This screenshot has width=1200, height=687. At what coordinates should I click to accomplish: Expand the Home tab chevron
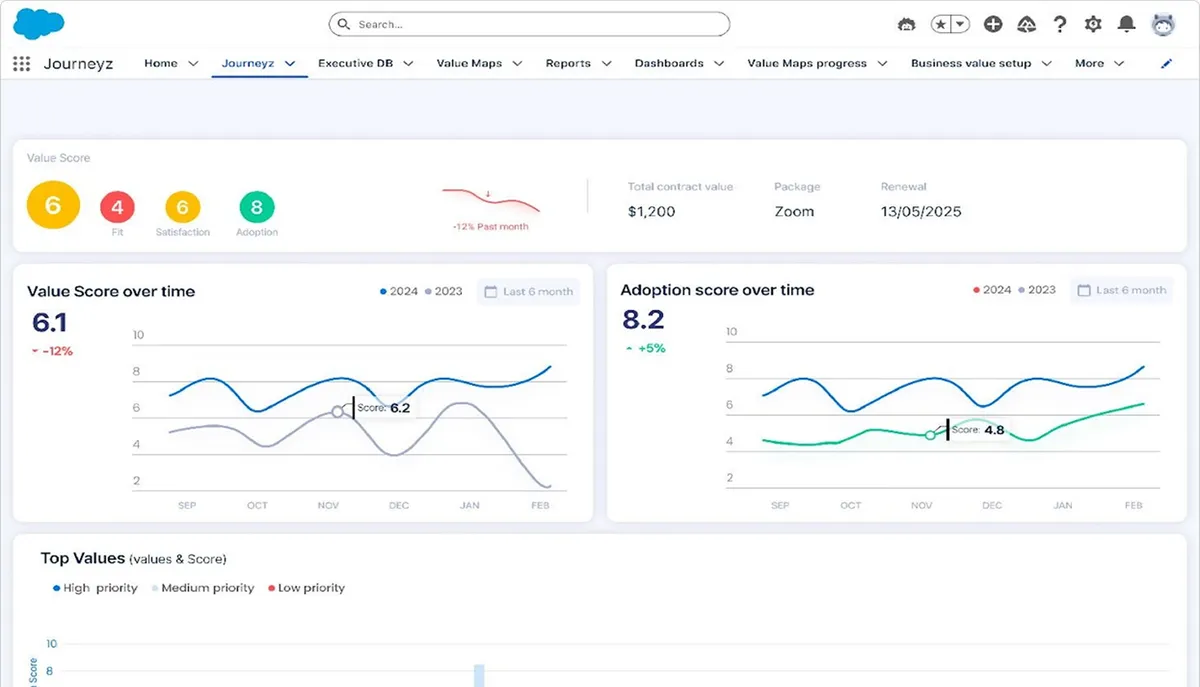193,64
